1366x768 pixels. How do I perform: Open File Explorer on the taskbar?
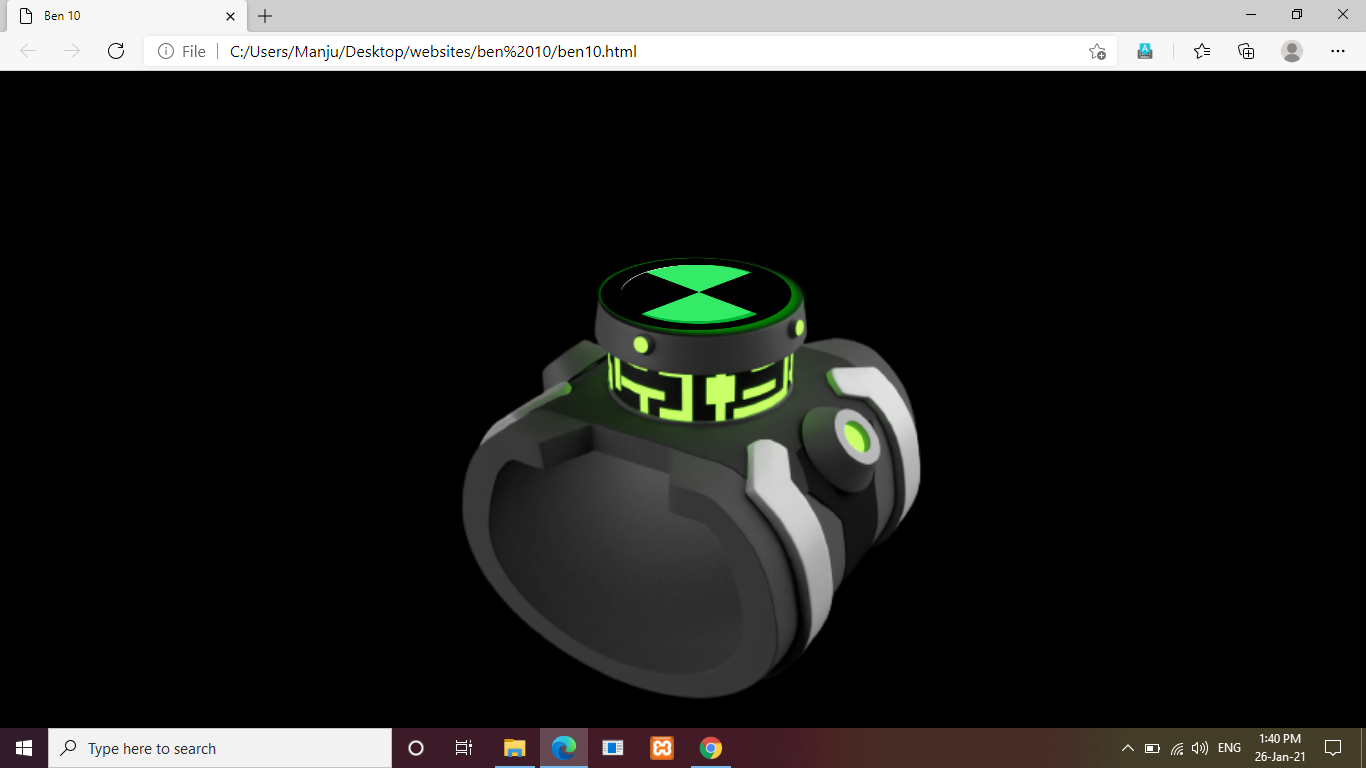(514, 747)
